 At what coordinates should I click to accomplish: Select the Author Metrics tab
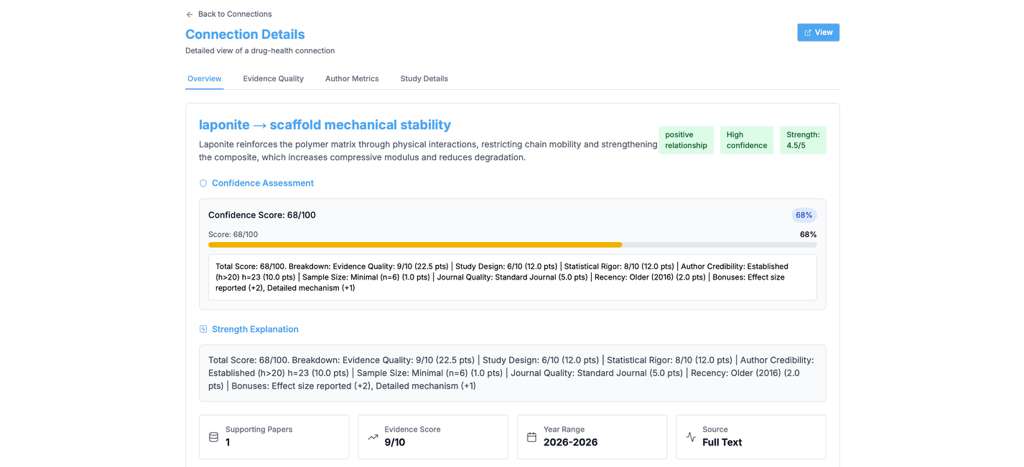pos(352,79)
